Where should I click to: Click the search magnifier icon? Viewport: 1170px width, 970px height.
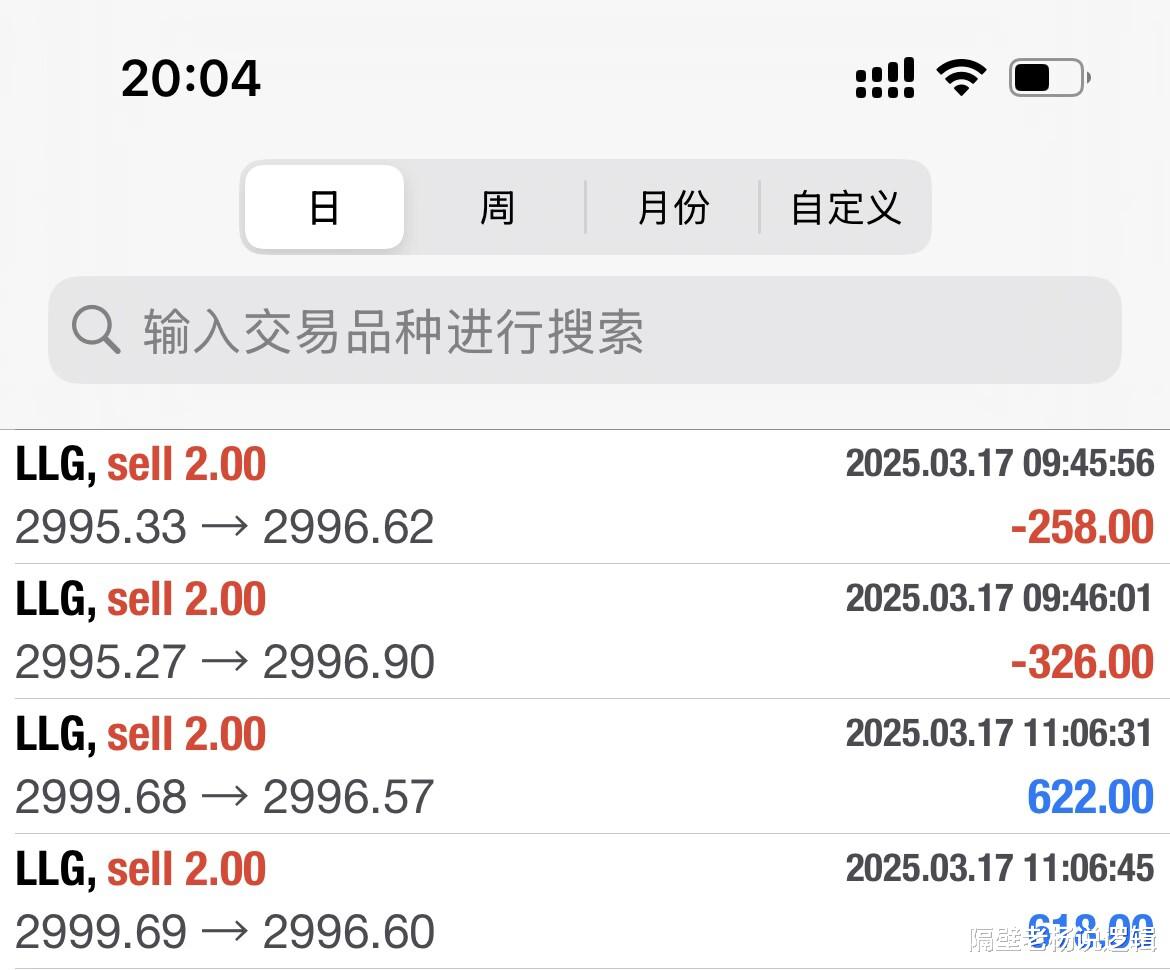click(96, 330)
